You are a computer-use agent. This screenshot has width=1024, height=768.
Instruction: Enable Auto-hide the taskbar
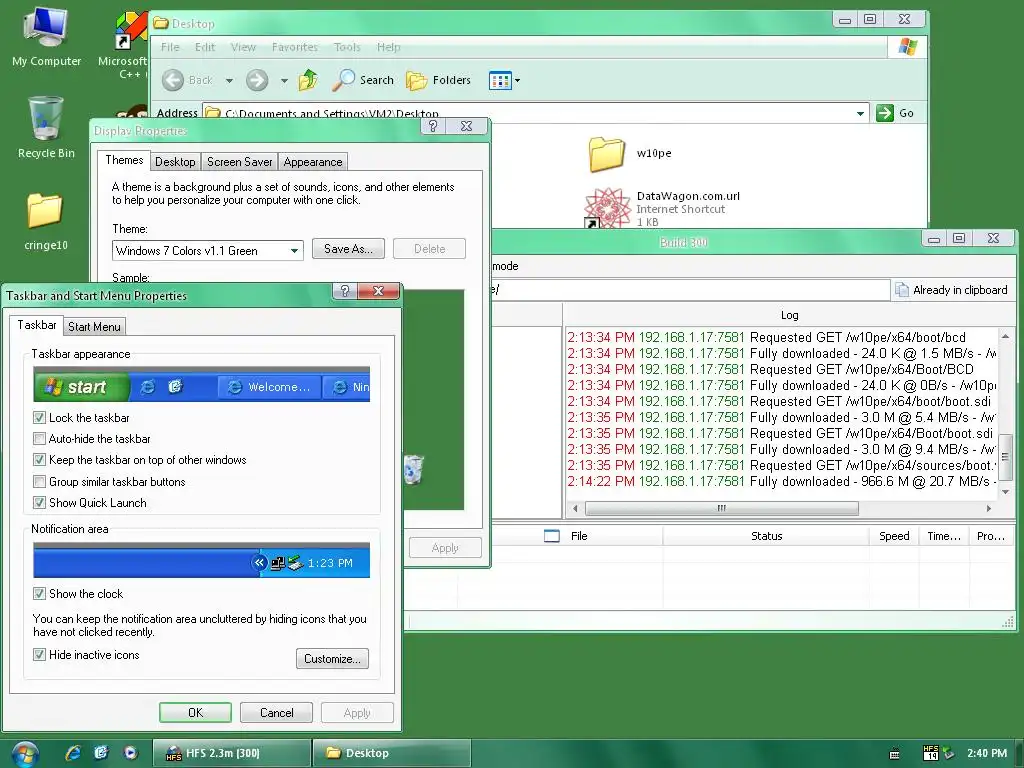point(39,439)
